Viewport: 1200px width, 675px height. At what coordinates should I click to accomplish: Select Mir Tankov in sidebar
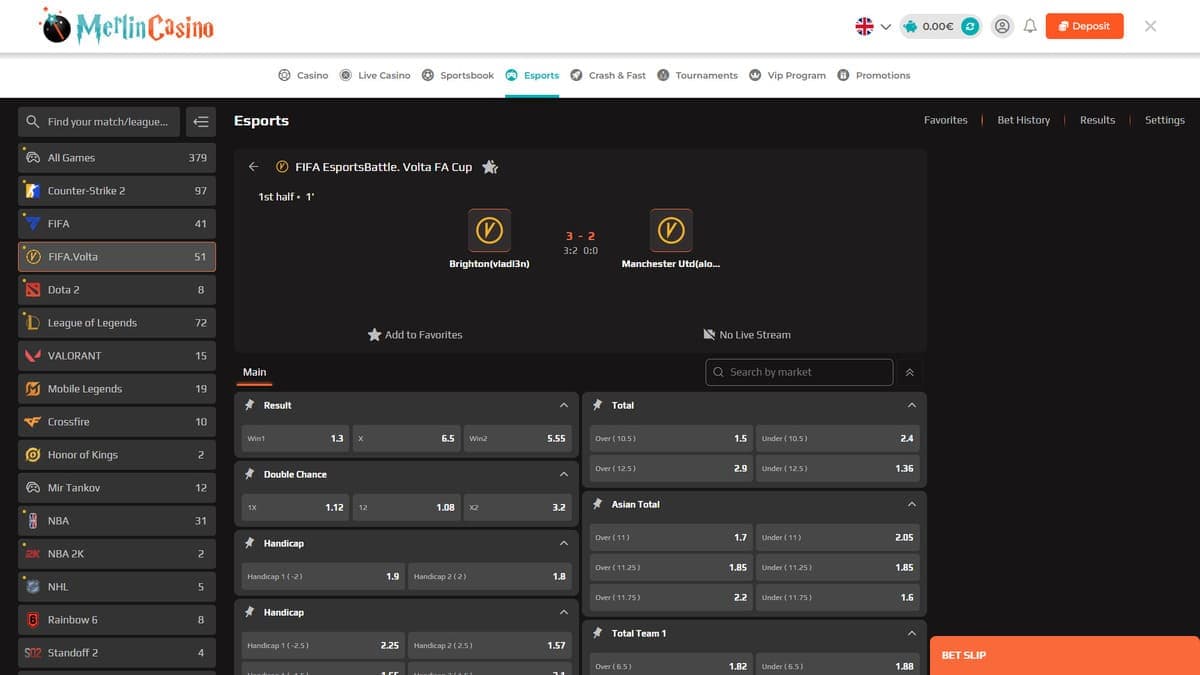click(116, 487)
